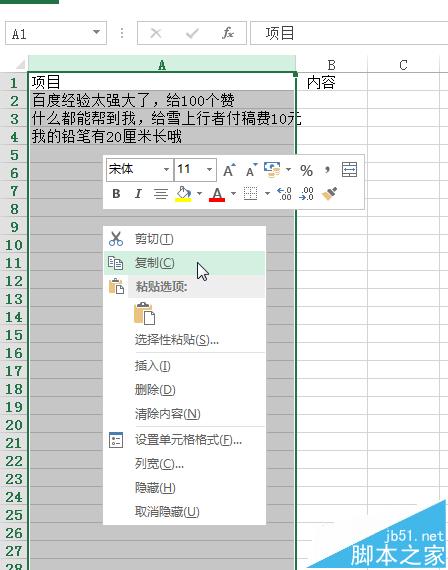Viewport: 448px width, 570px height.
Task: Open the font size 11 dropdown
Action: click(209, 169)
